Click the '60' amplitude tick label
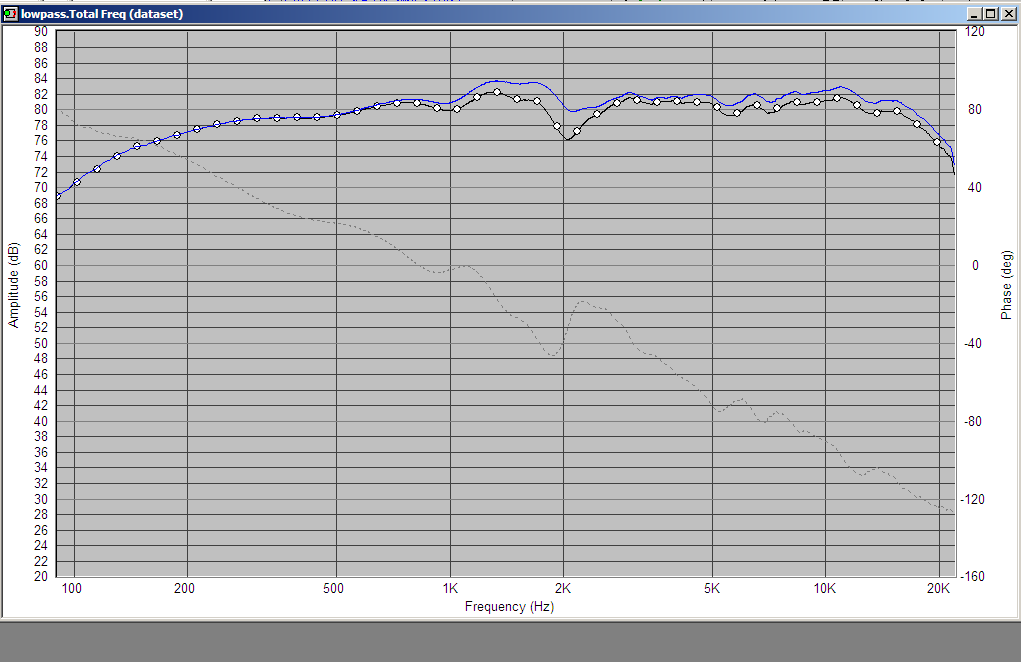The height and width of the screenshot is (662, 1021). 41,265
